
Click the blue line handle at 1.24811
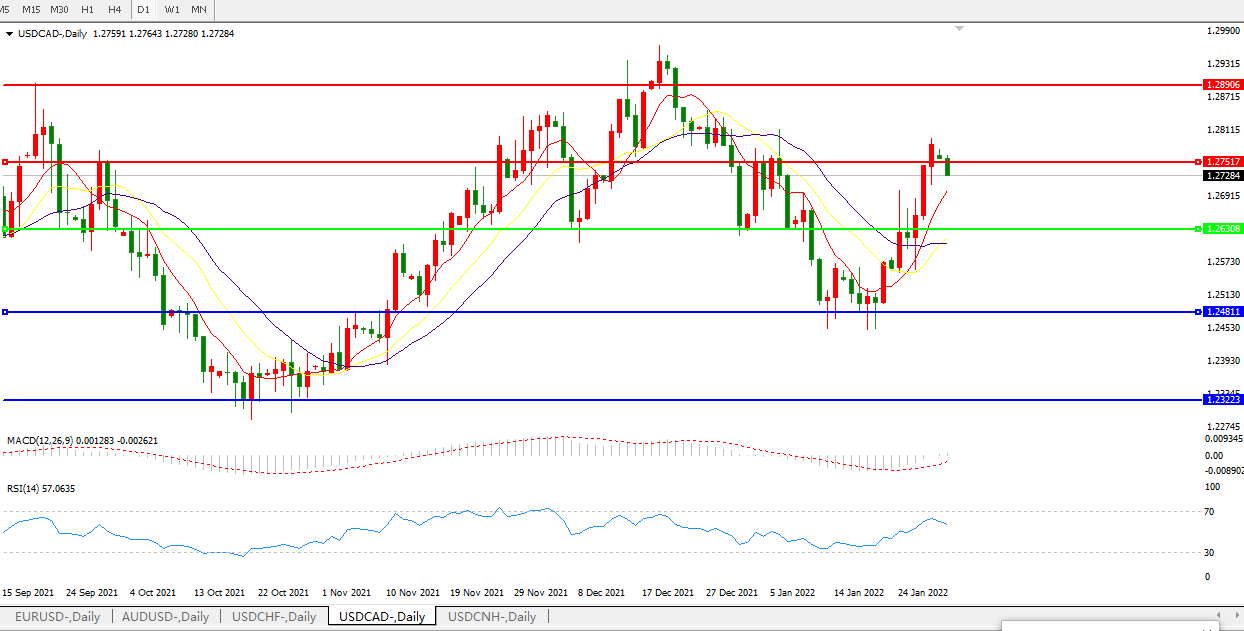point(5,312)
